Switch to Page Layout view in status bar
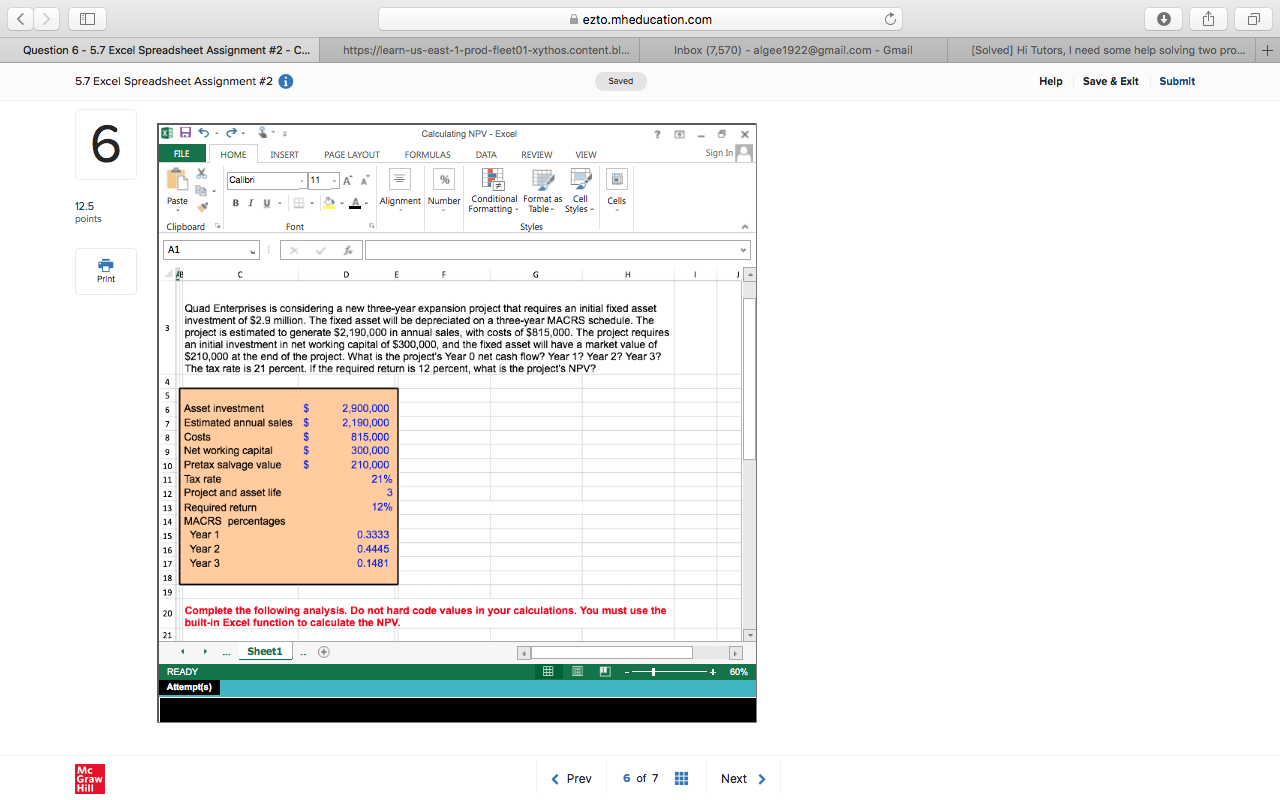 coord(577,672)
